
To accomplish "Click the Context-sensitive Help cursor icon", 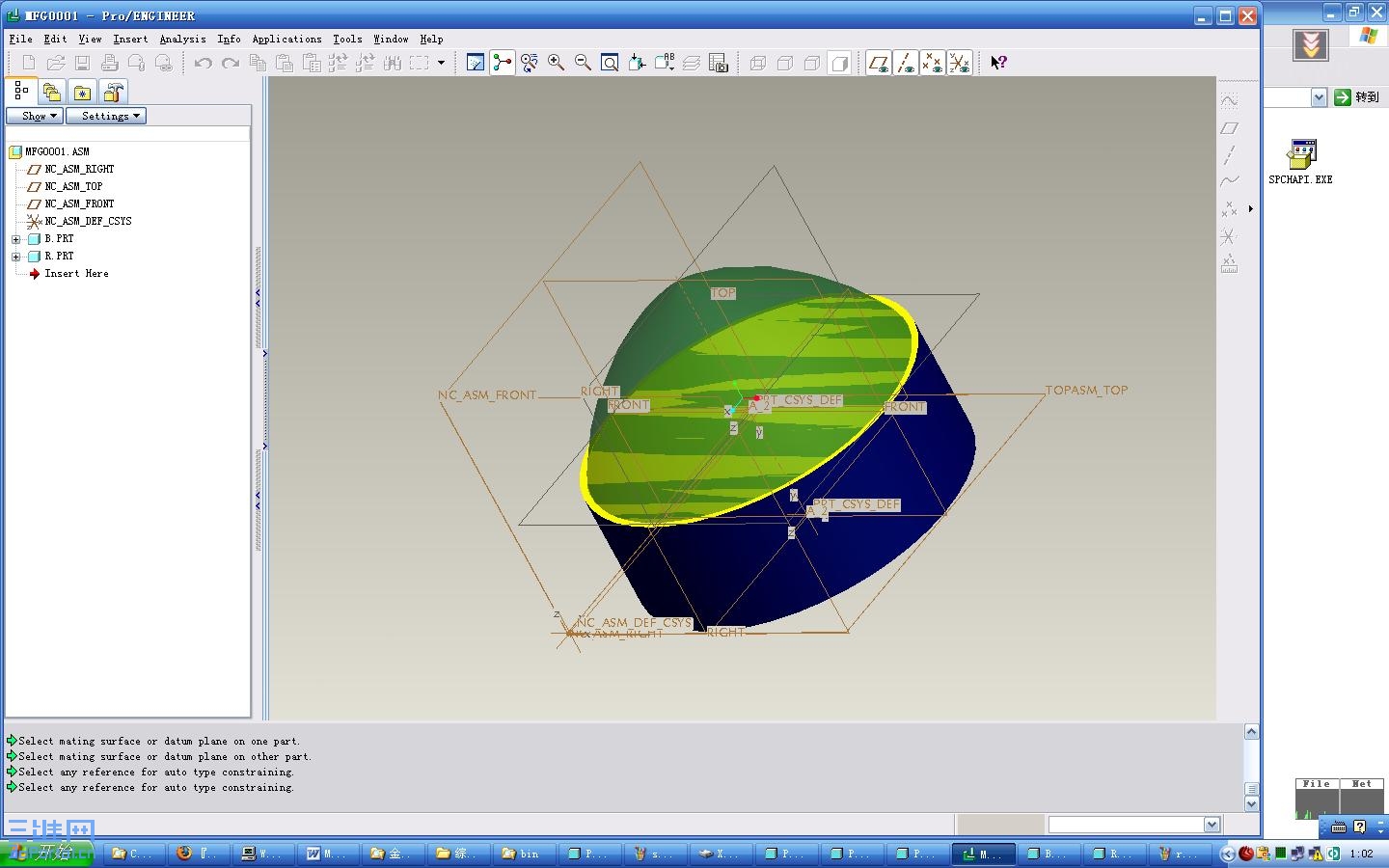I will pos(998,63).
